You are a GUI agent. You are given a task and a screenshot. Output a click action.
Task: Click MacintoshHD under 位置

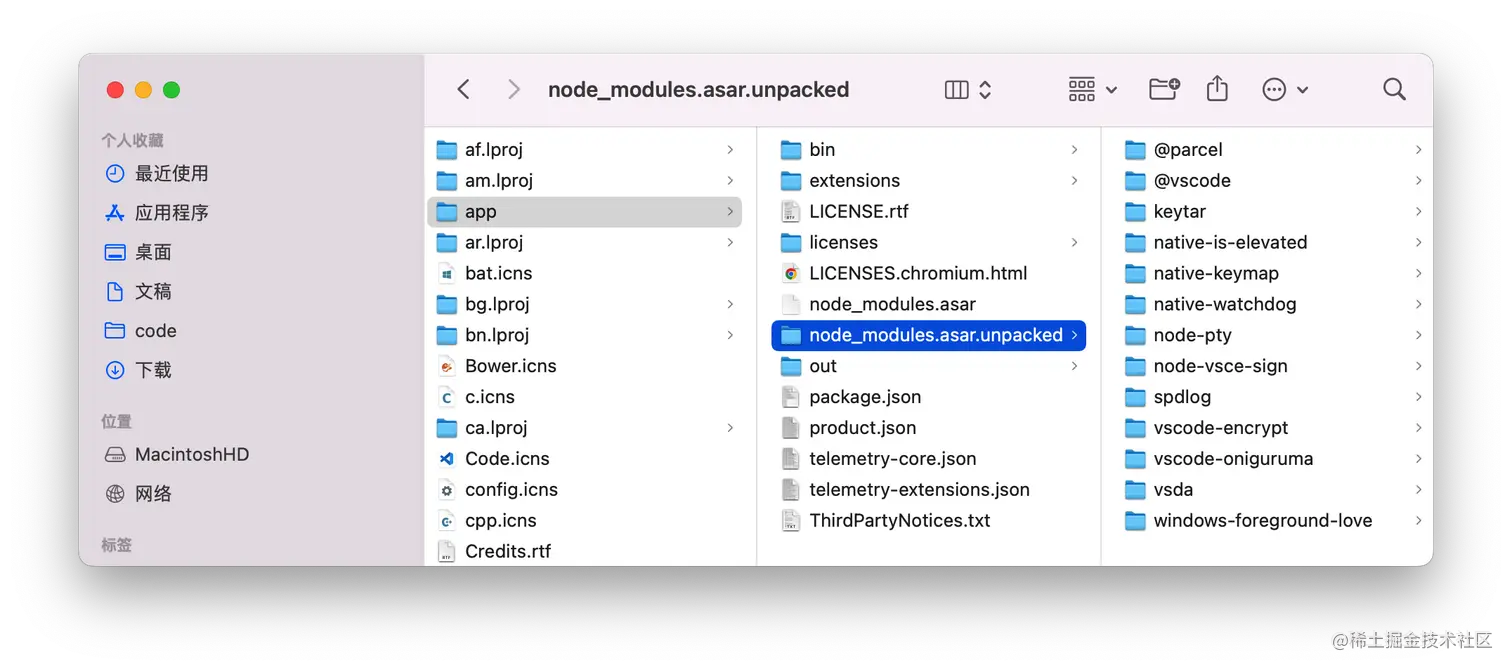click(190, 454)
